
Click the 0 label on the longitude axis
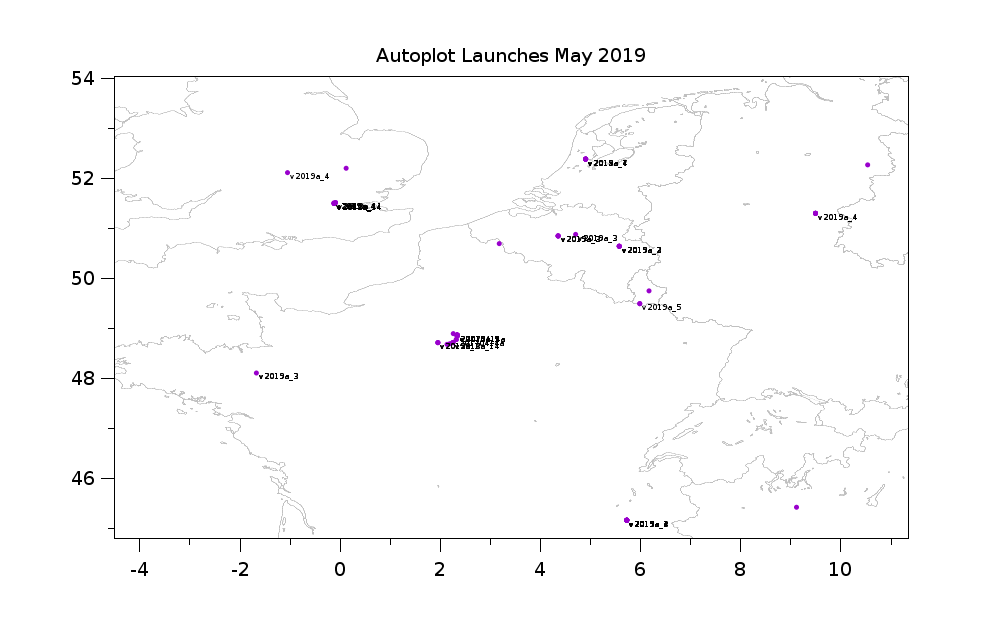tap(340, 569)
